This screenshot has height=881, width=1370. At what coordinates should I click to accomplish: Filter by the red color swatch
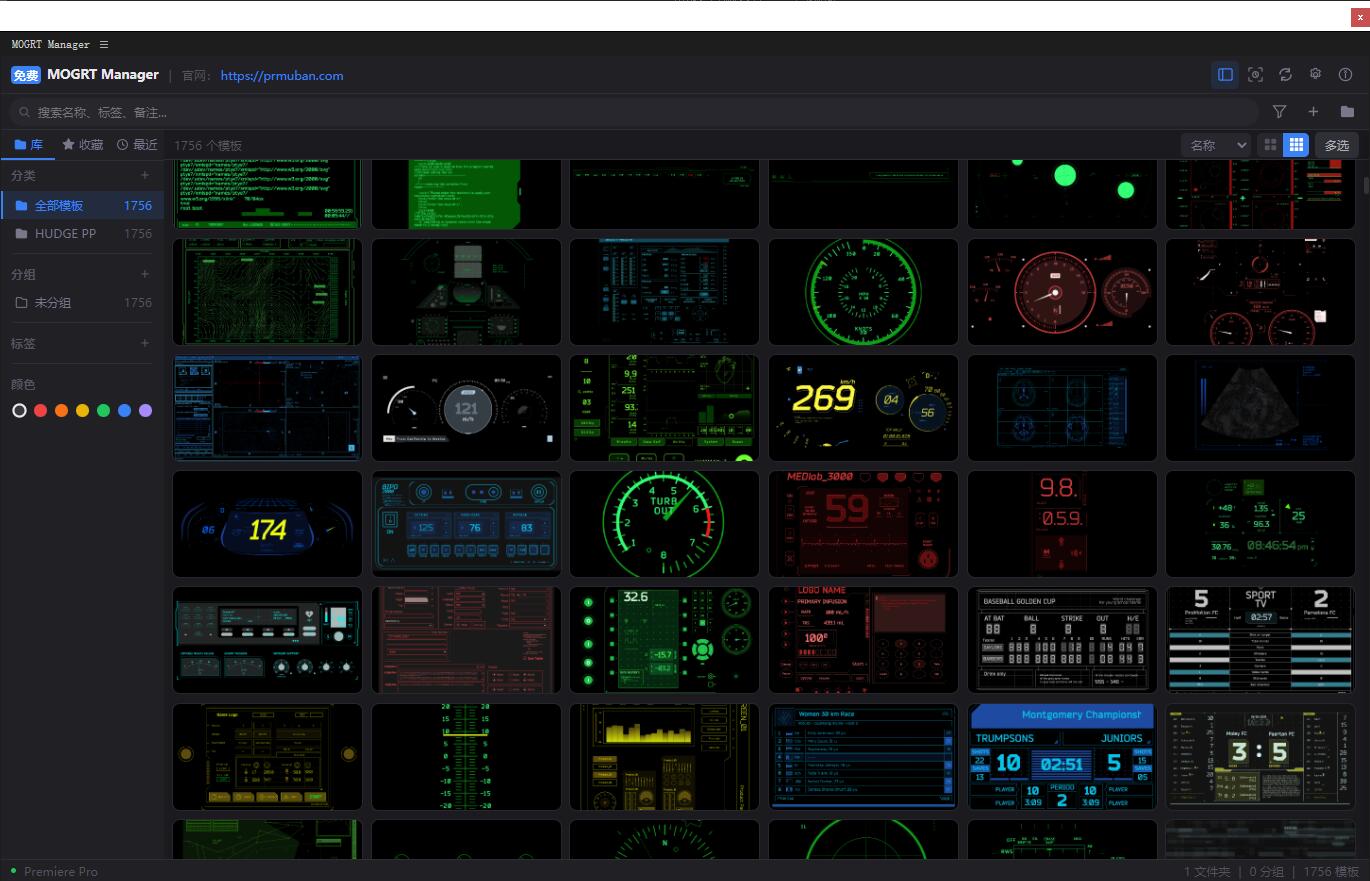pyautogui.click(x=40, y=410)
